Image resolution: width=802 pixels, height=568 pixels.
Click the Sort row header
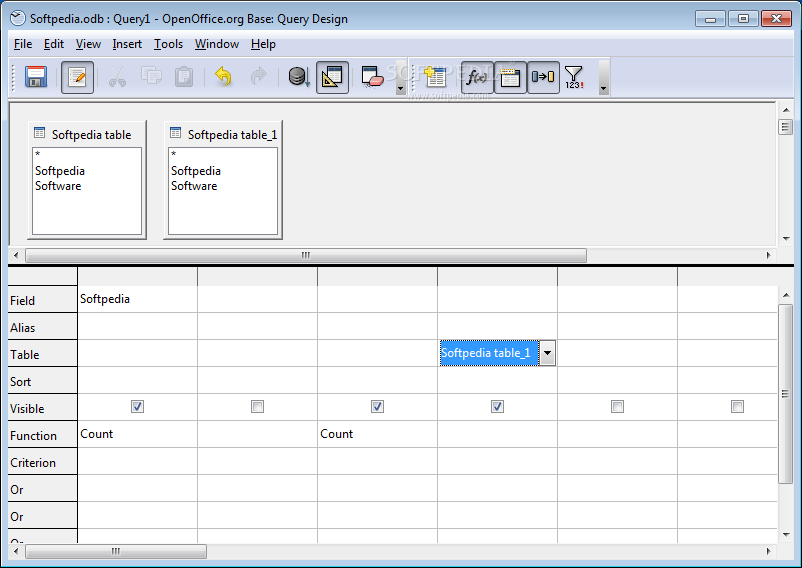pyautogui.click(x=42, y=381)
